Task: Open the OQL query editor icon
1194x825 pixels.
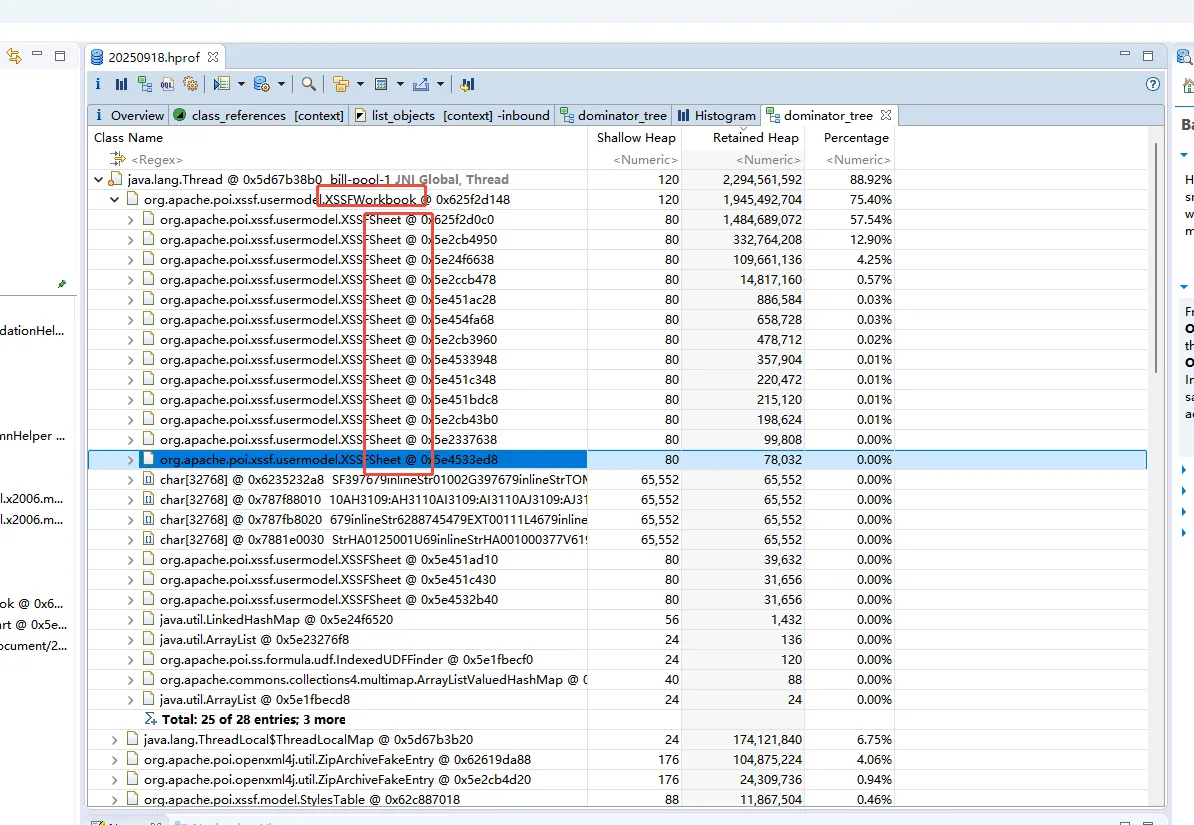Action: 168,84
